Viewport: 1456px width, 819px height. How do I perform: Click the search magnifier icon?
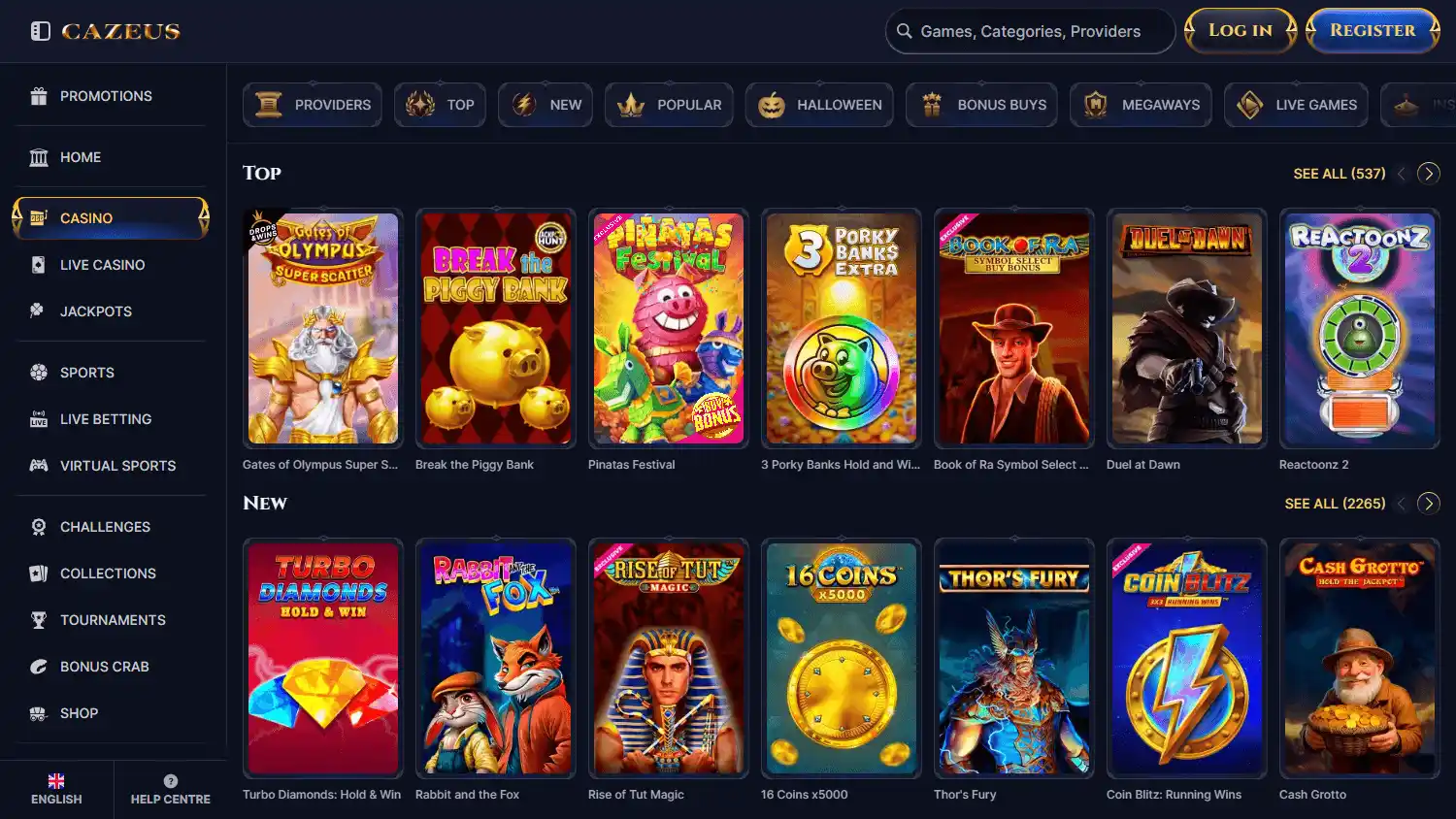[904, 31]
